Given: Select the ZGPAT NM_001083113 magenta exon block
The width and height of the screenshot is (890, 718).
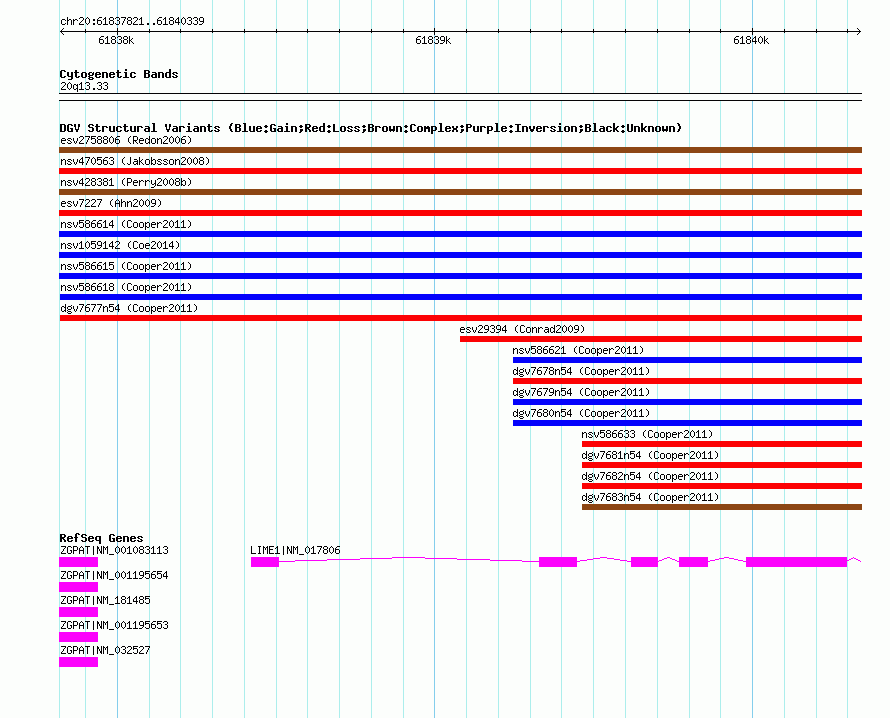Looking at the screenshot, I should 78,562.
